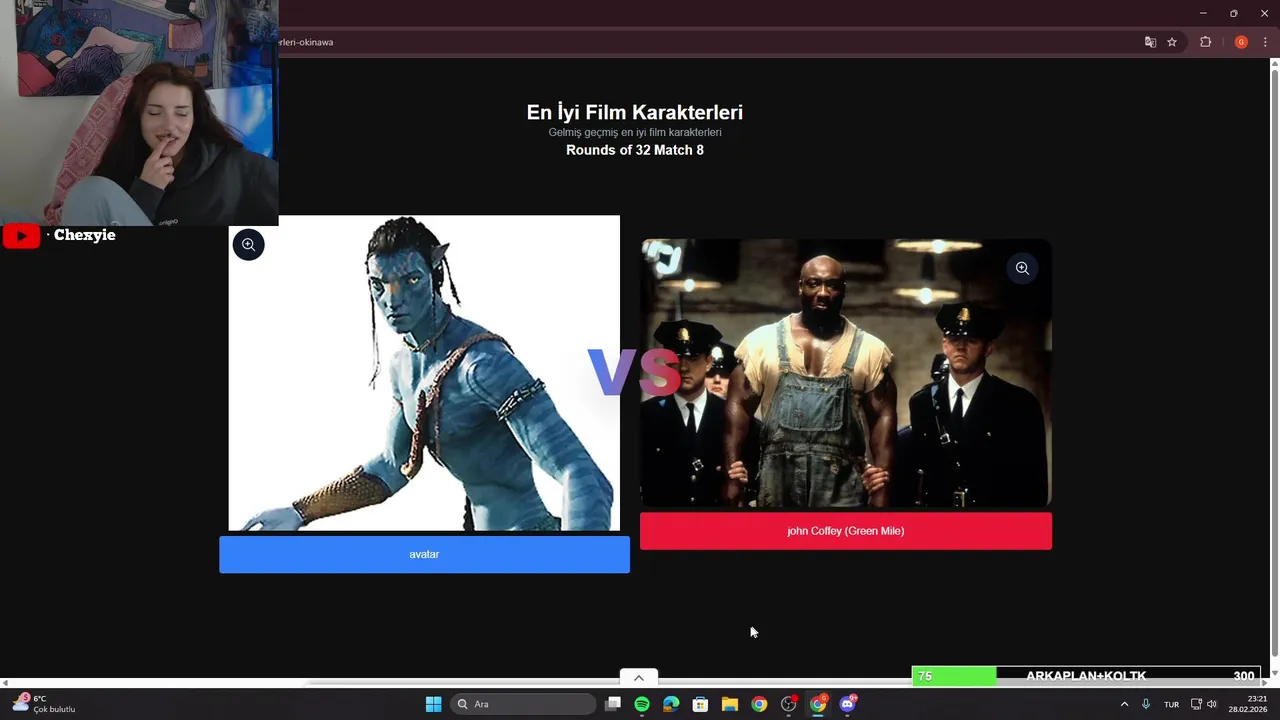The image size is (1280, 720).
Task: Open the Windows Start menu
Action: (433, 704)
